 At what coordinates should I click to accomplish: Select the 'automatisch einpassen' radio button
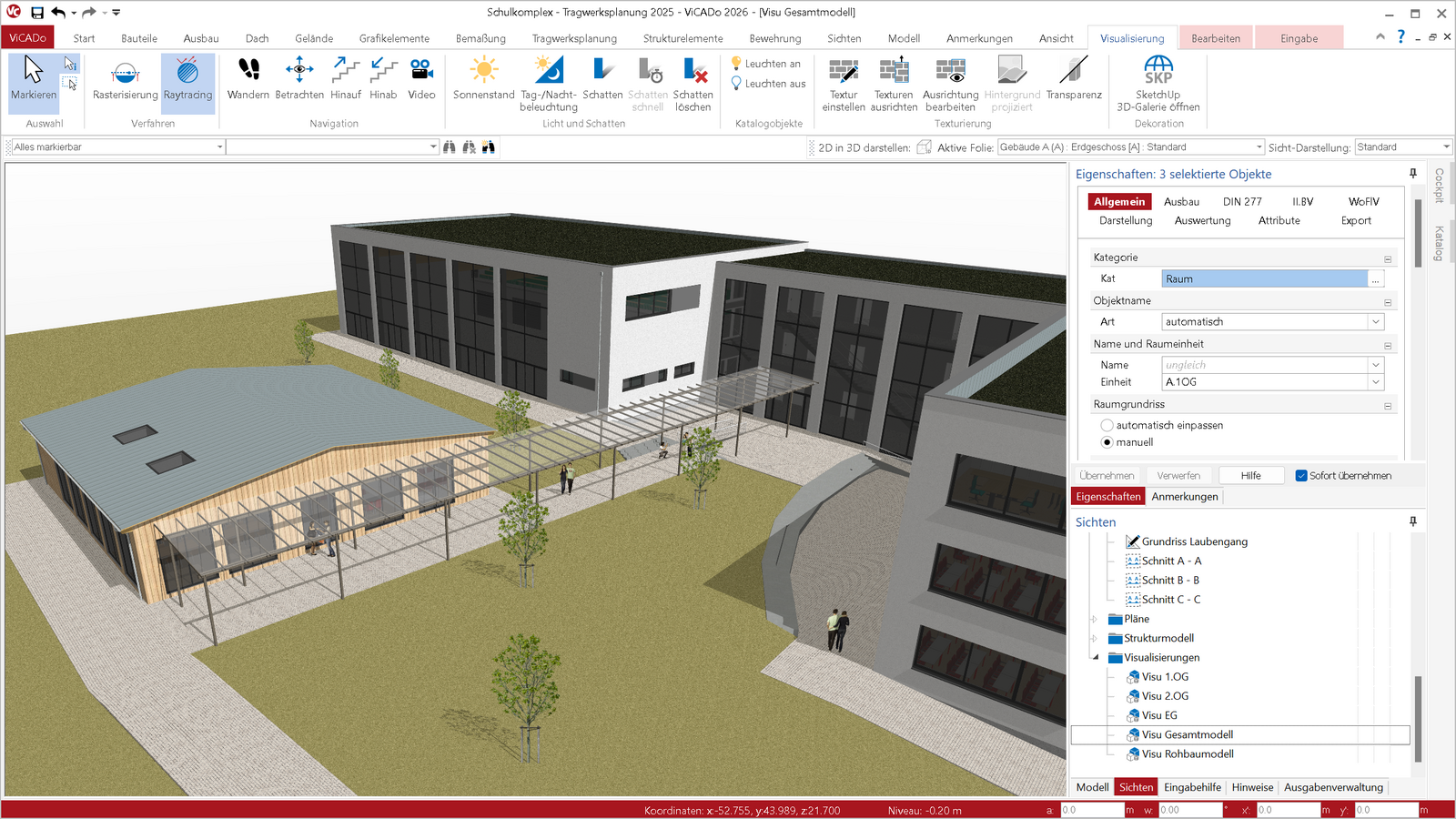[x=1107, y=425]
